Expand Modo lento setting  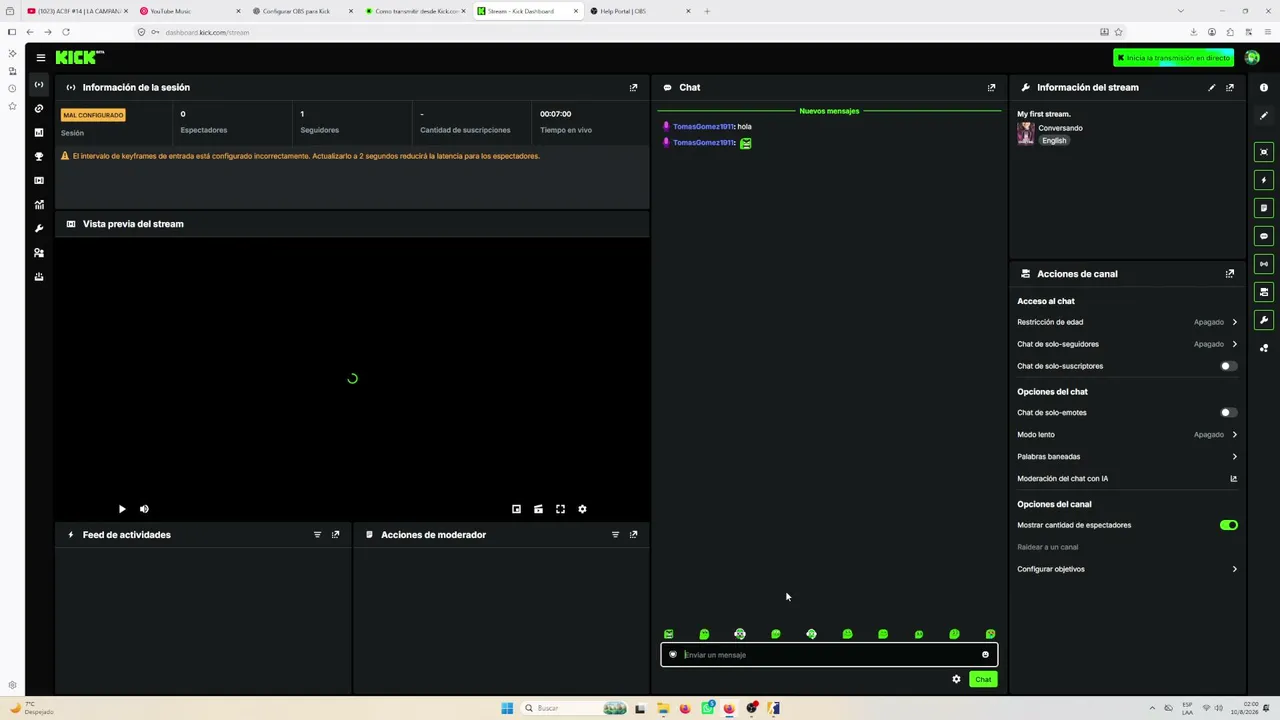[x=1127, y=435]
